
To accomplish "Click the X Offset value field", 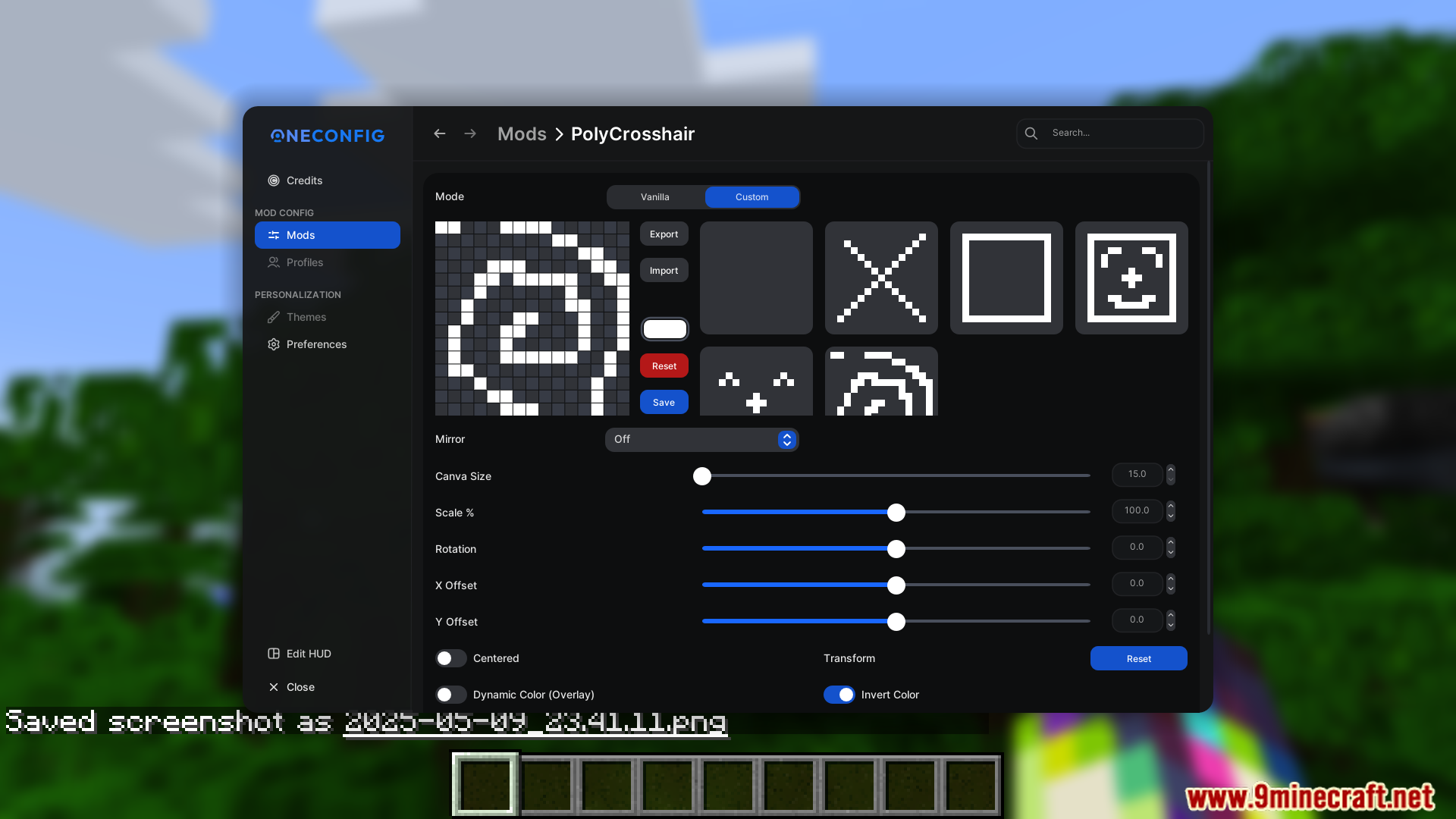I will pyautogui.click(x=1137, y=584).
